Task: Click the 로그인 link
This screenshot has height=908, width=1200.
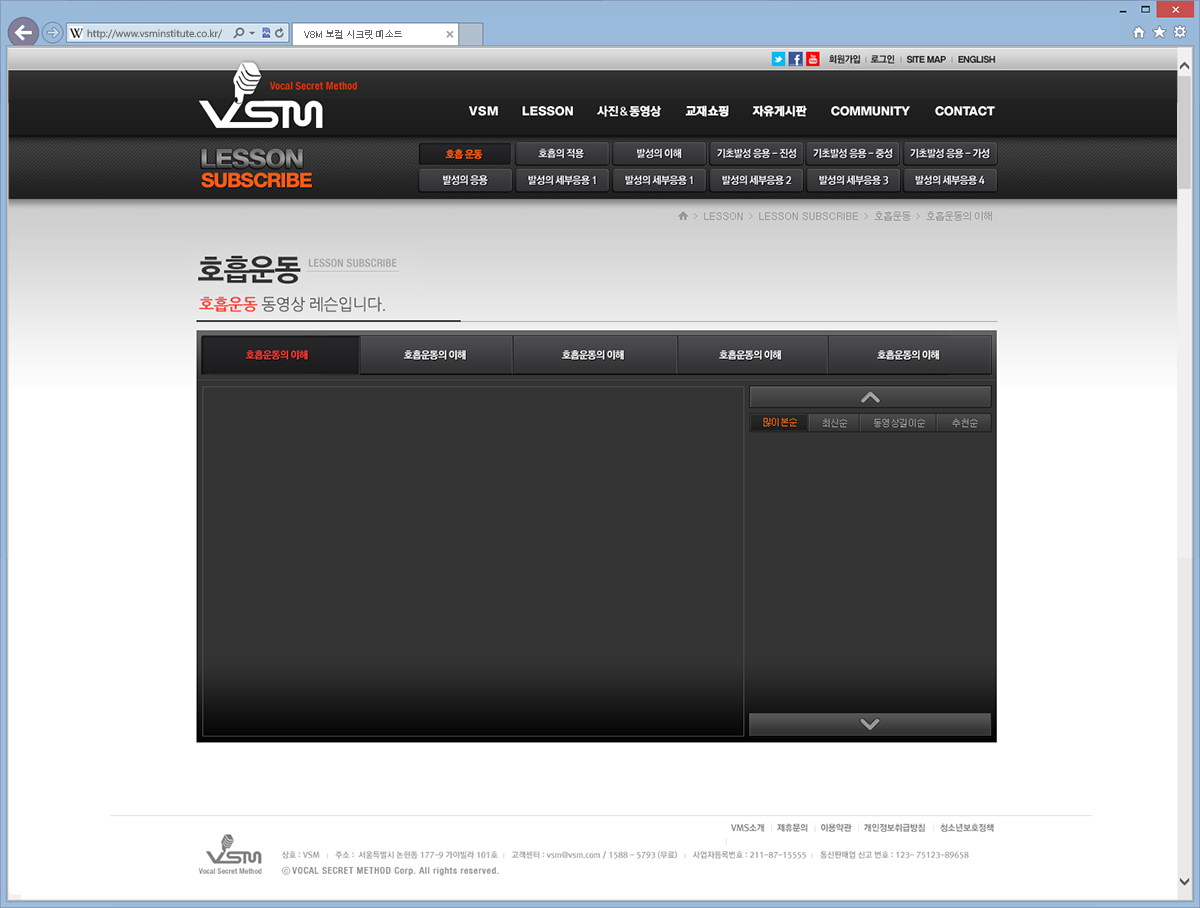Action: [882, 59]
